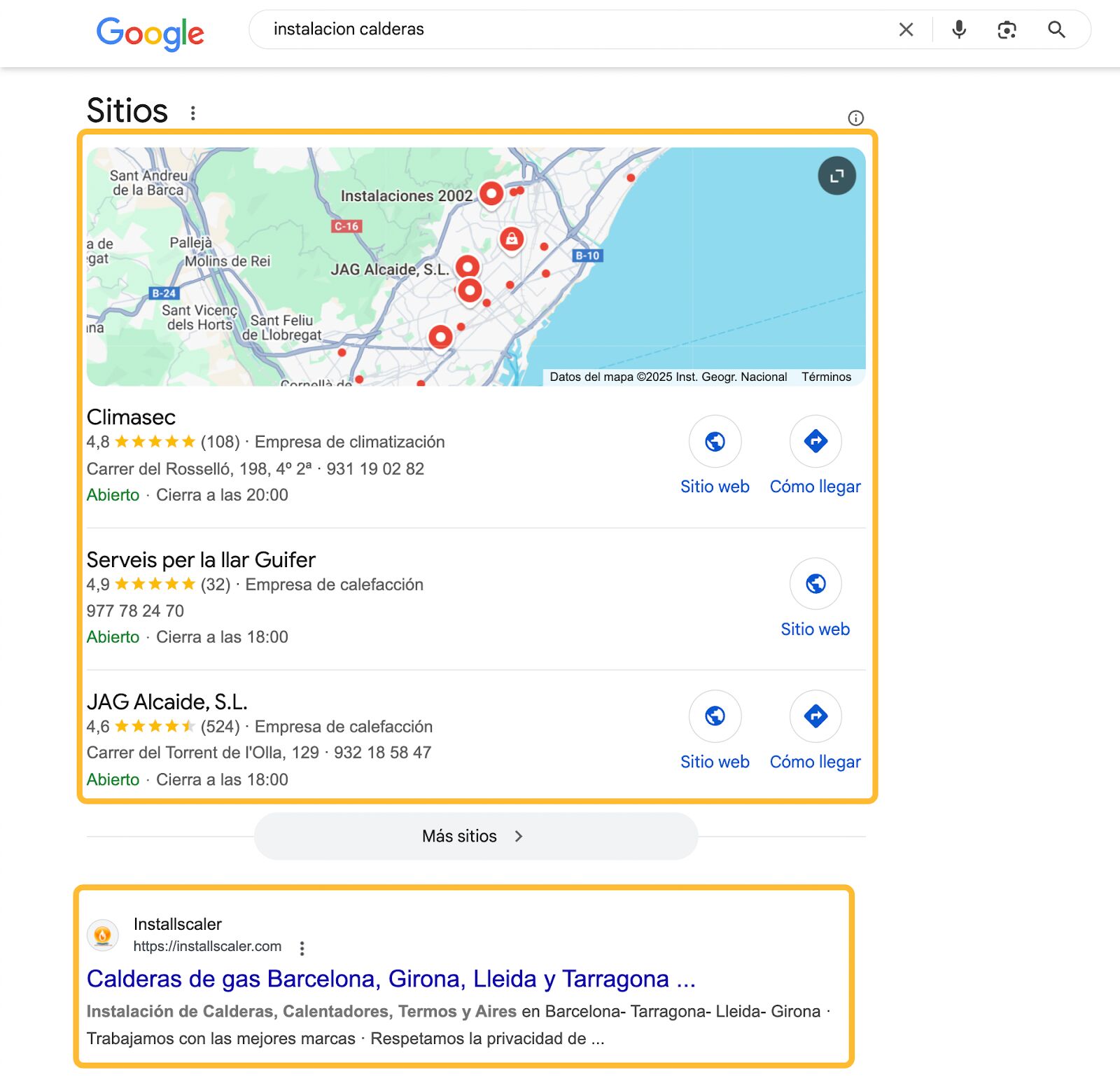Image resolution: width=1120 pixels, height=1079 pixels.
Task: Click JAG Alcaide phone 932 18 58 47
Action: tap(382, 753)
